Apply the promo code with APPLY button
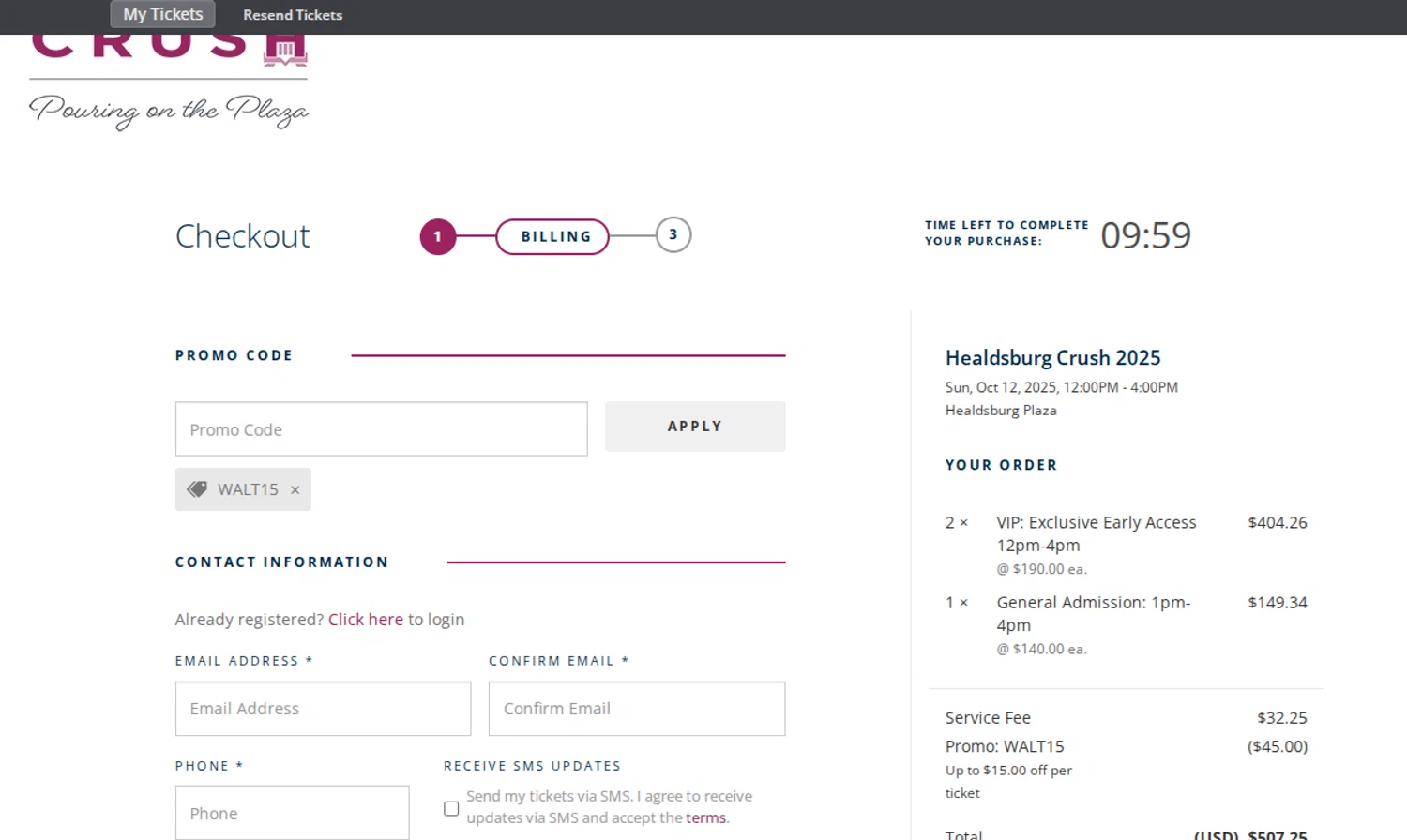The height and width of the screenshot is (840, 1407). 695,427
